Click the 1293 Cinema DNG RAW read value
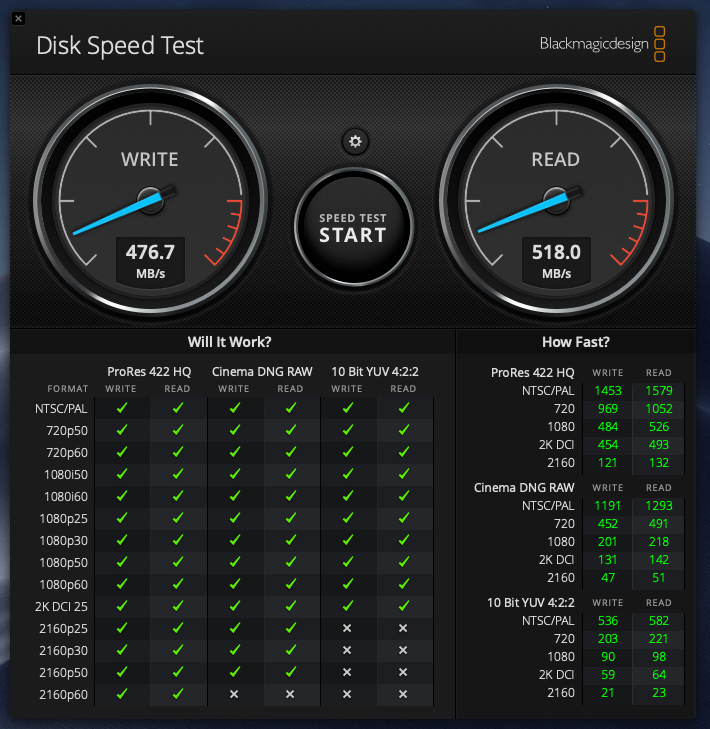Image resolution: width=710 pixels, height=729 pixels. tap(659, 507)
